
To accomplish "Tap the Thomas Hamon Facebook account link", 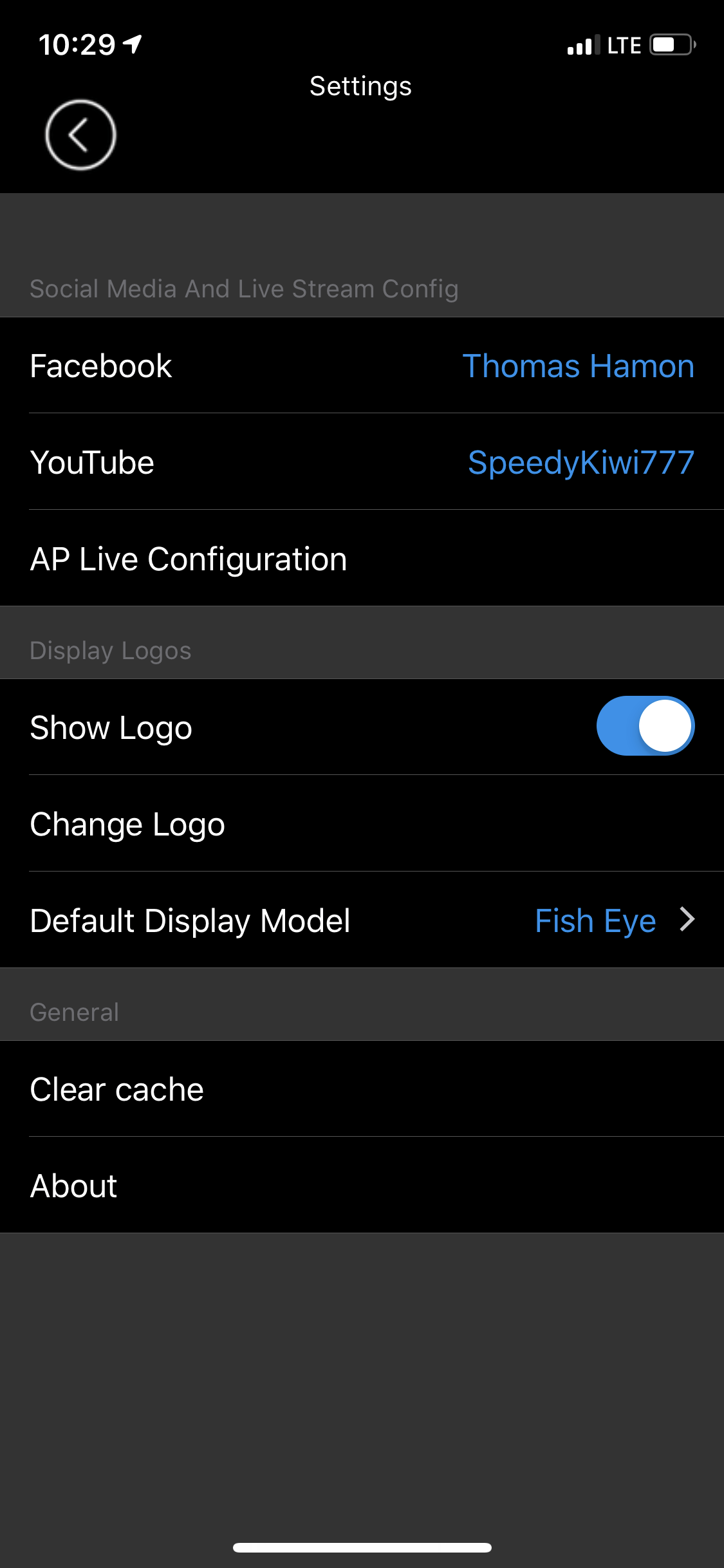I will click(578, 366).
